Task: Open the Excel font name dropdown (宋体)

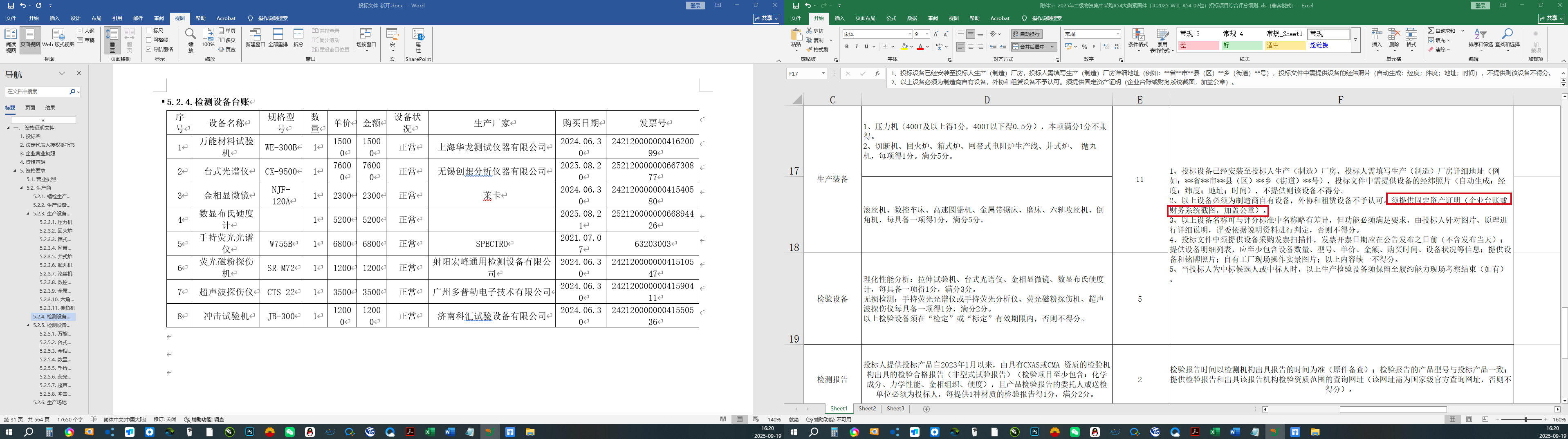Action: [x=910, y=34]
